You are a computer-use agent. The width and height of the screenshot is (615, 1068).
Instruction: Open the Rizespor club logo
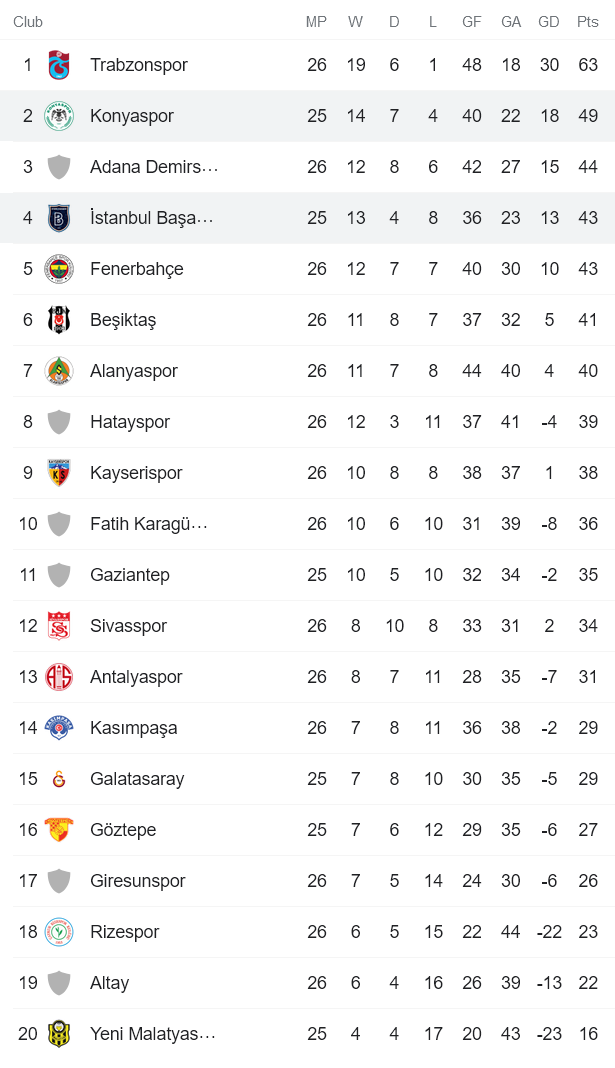pos(60,931)
